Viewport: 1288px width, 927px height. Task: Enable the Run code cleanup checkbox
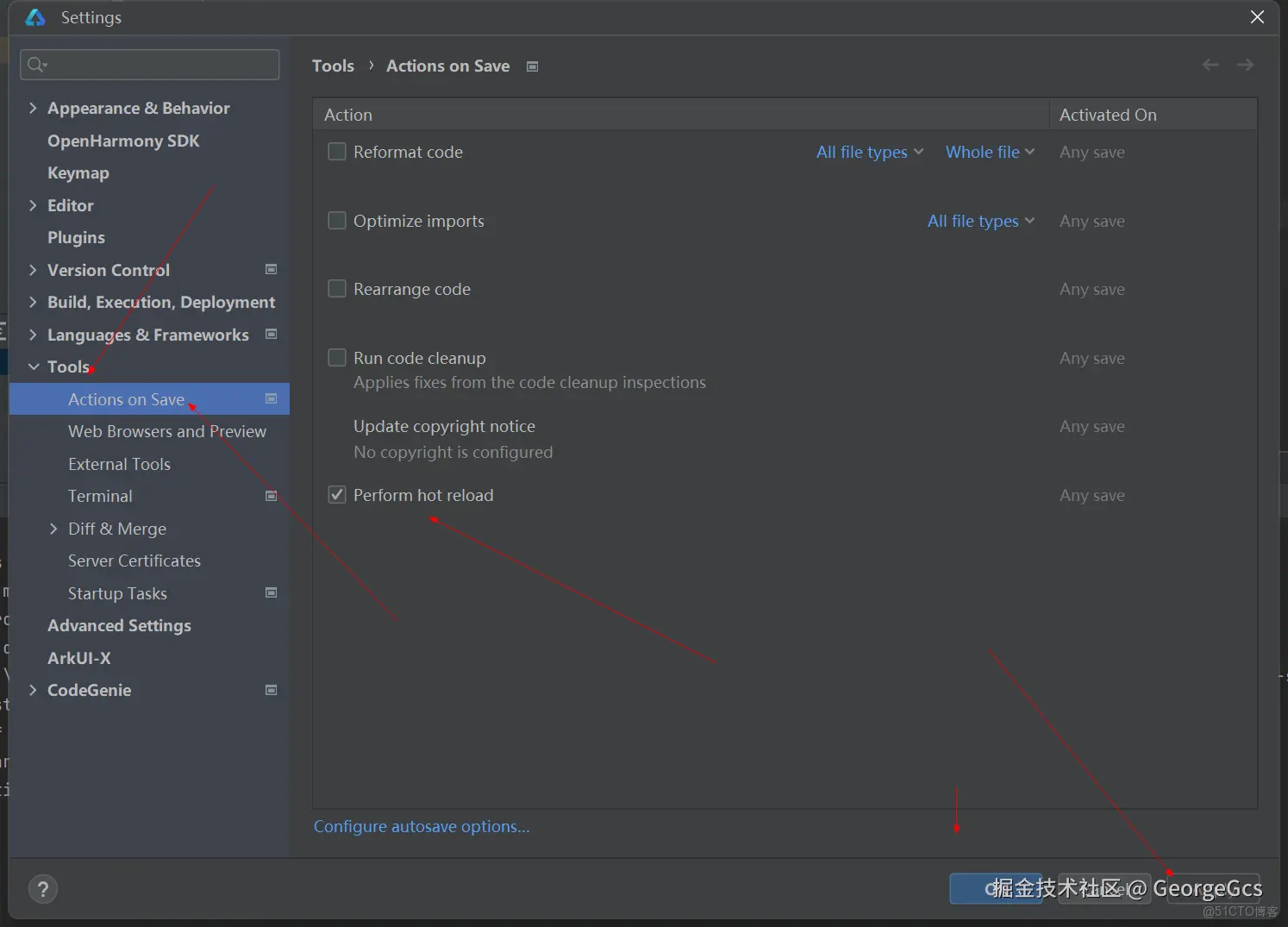pos(337,358)
